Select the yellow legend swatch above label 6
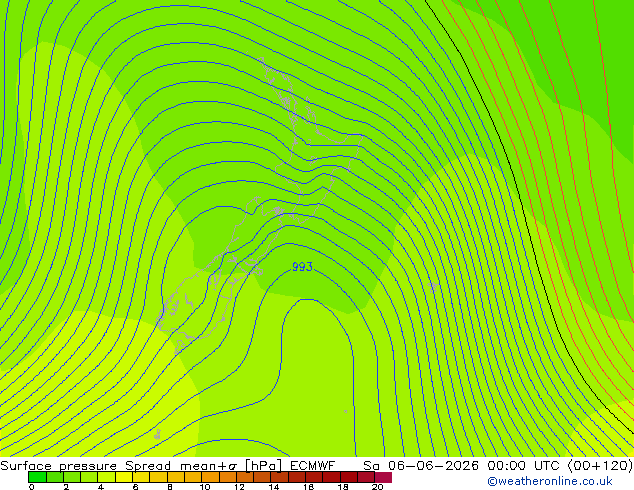The image size is (634, 490). [141, 477]
